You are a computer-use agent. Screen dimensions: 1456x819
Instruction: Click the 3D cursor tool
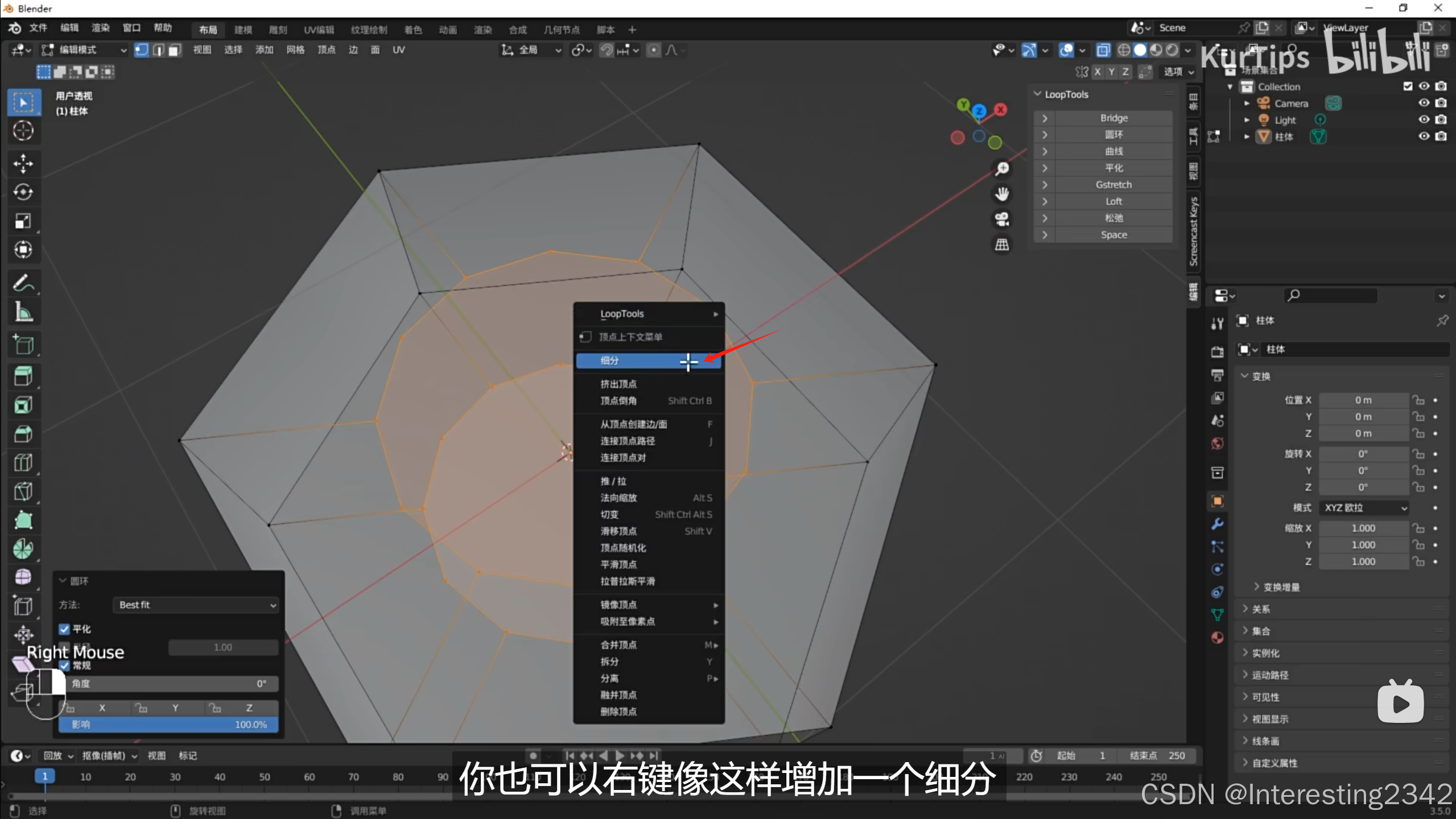pyautogui.click(x=23, y=131)
